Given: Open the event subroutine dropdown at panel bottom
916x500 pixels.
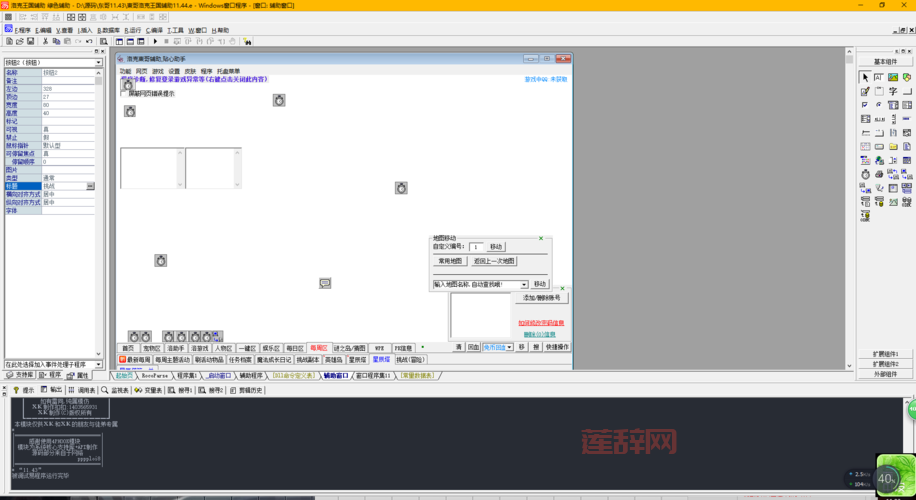Looking at the screenshot, I should pos(98,364).
